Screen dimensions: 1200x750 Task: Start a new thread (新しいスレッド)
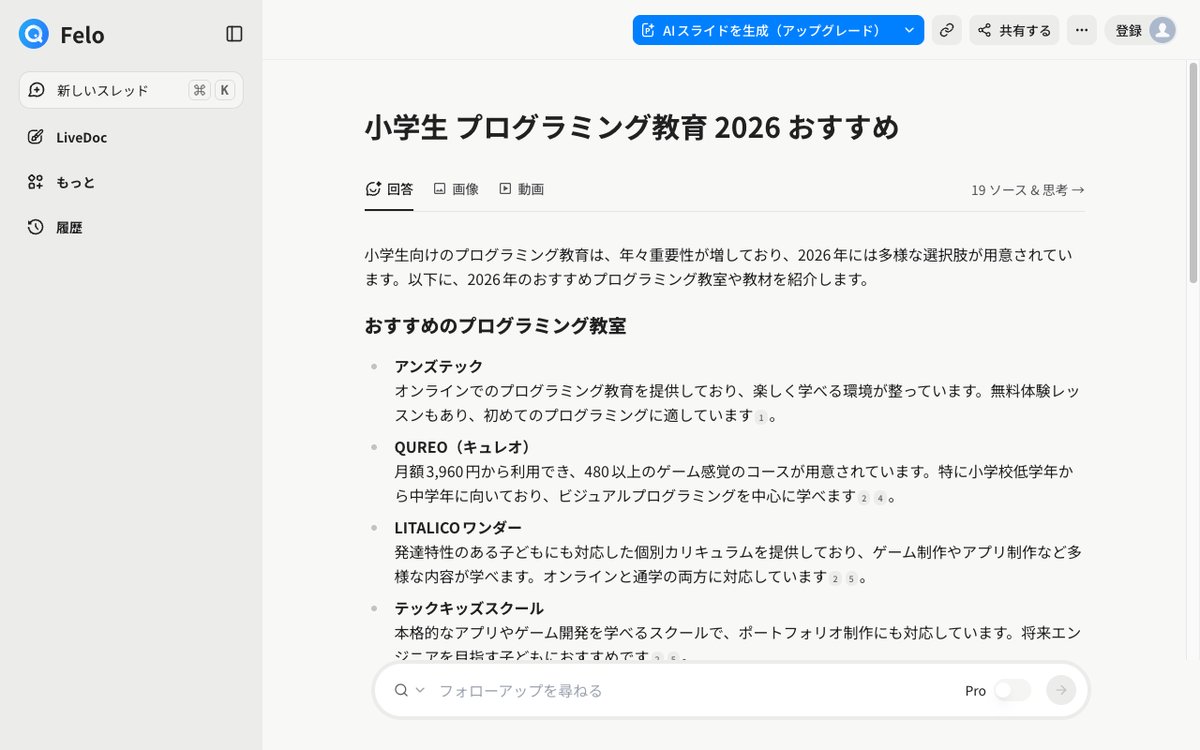[131, 90]
